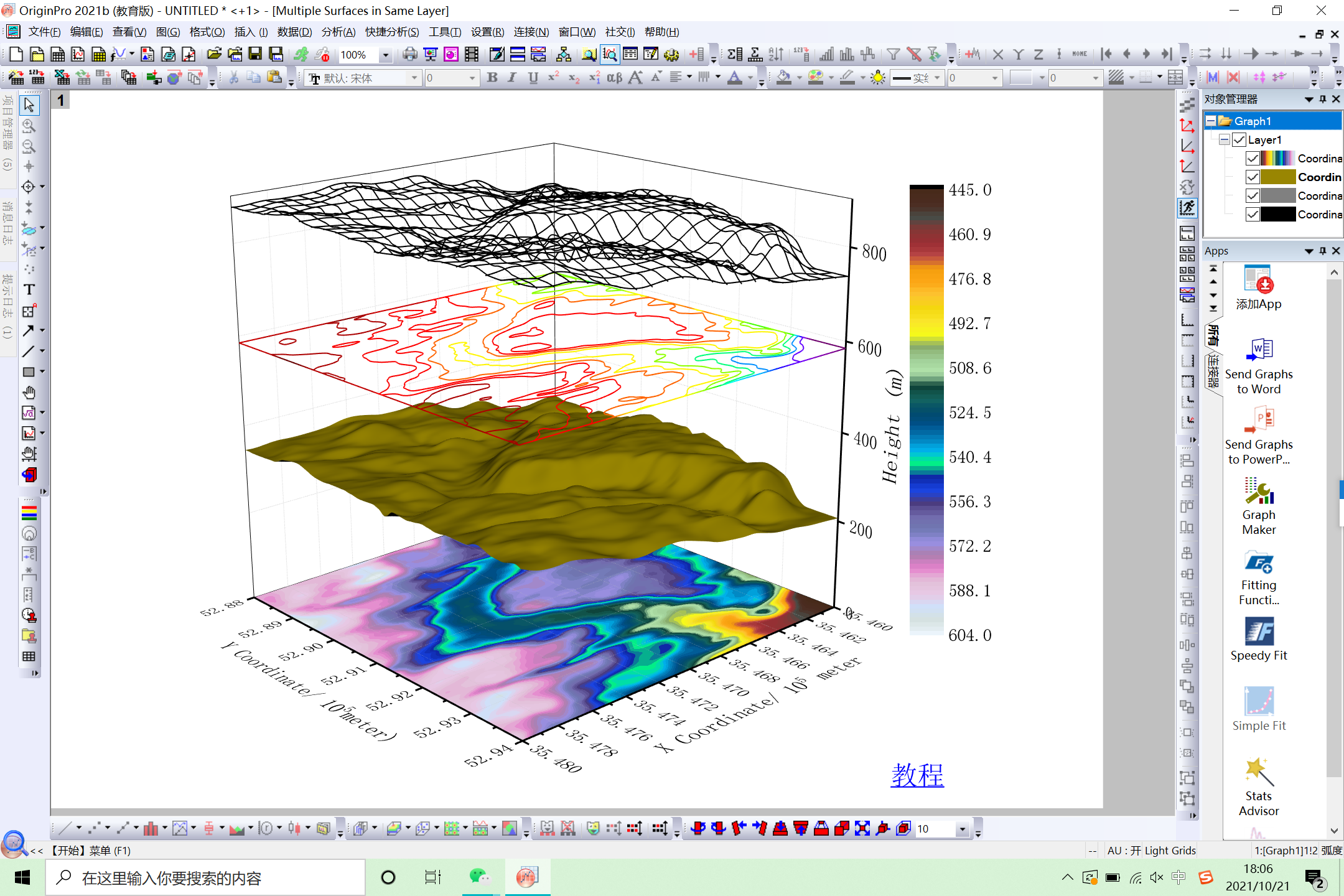
Task: Open the 格式(O) menu
Action: [x=207, y=32]
